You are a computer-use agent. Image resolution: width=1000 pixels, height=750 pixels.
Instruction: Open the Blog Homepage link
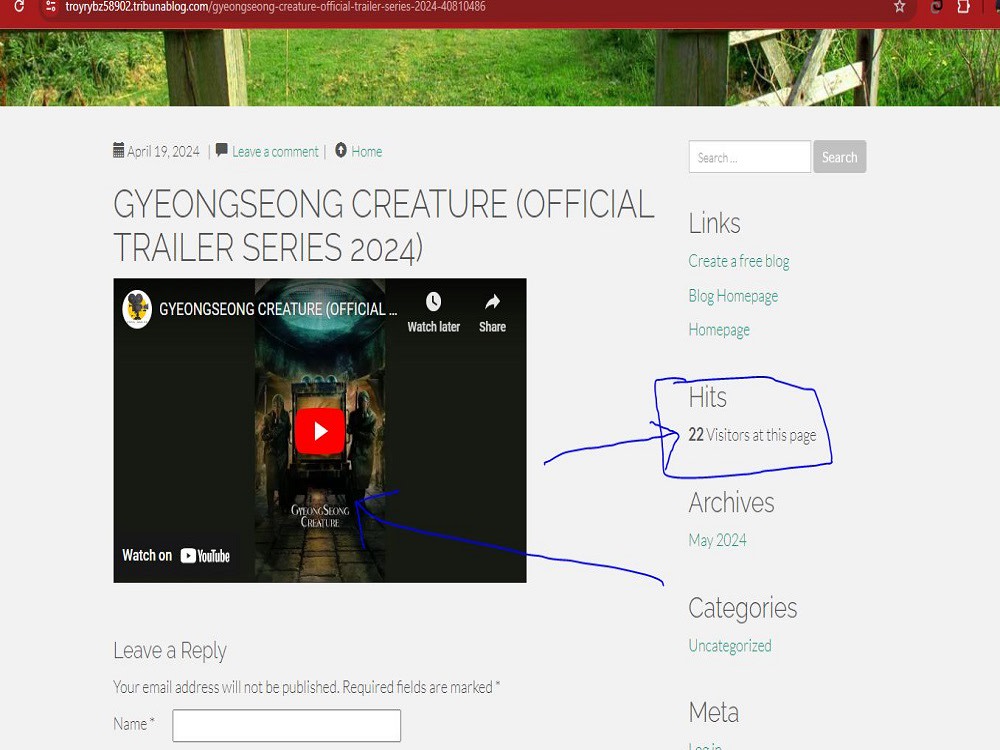(733, 296)
